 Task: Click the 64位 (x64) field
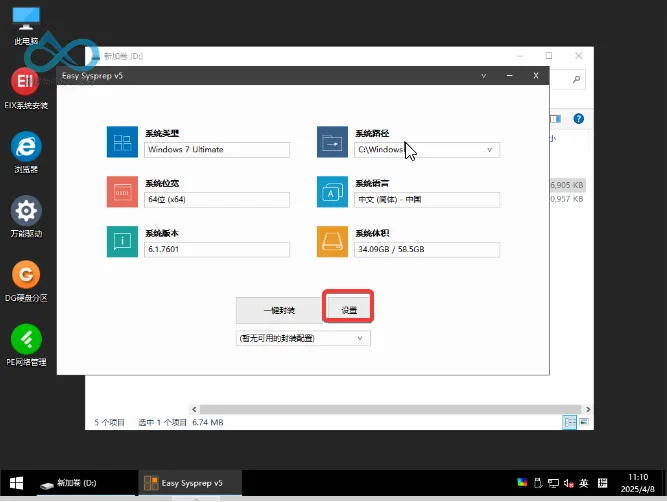[x=217, y=200]
